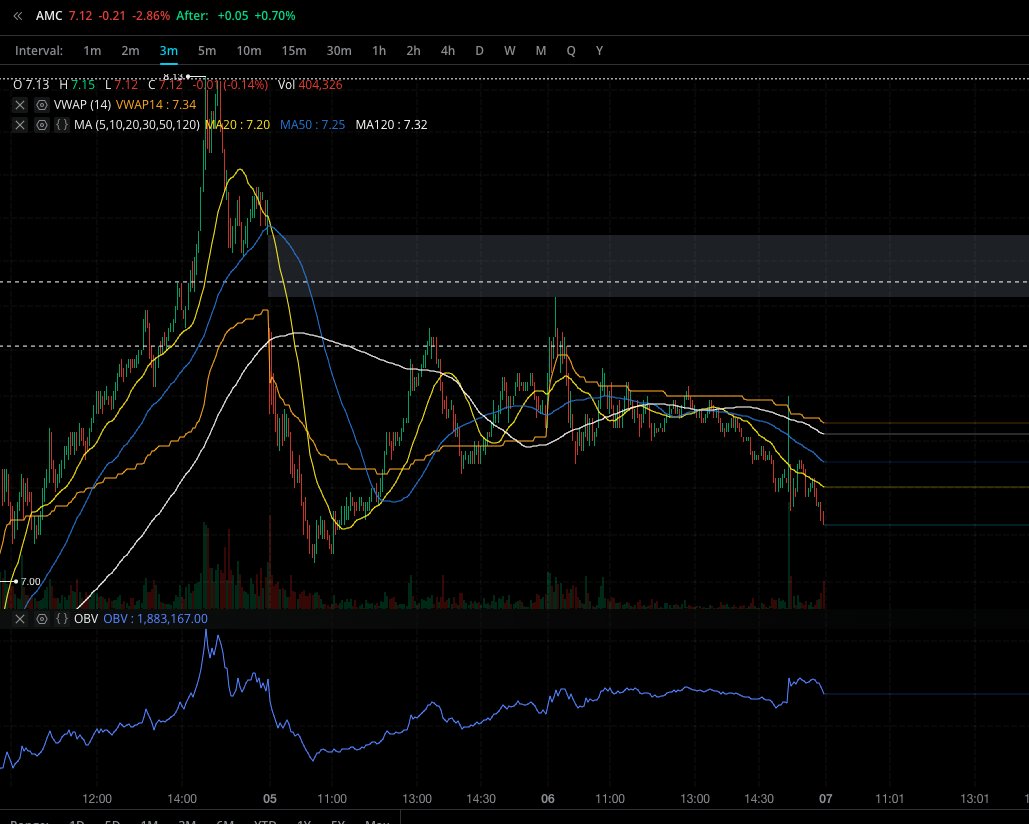This screenshot has width=1029, height=824.
Task: Click the OBV indicator label
Action: (86, 619)
